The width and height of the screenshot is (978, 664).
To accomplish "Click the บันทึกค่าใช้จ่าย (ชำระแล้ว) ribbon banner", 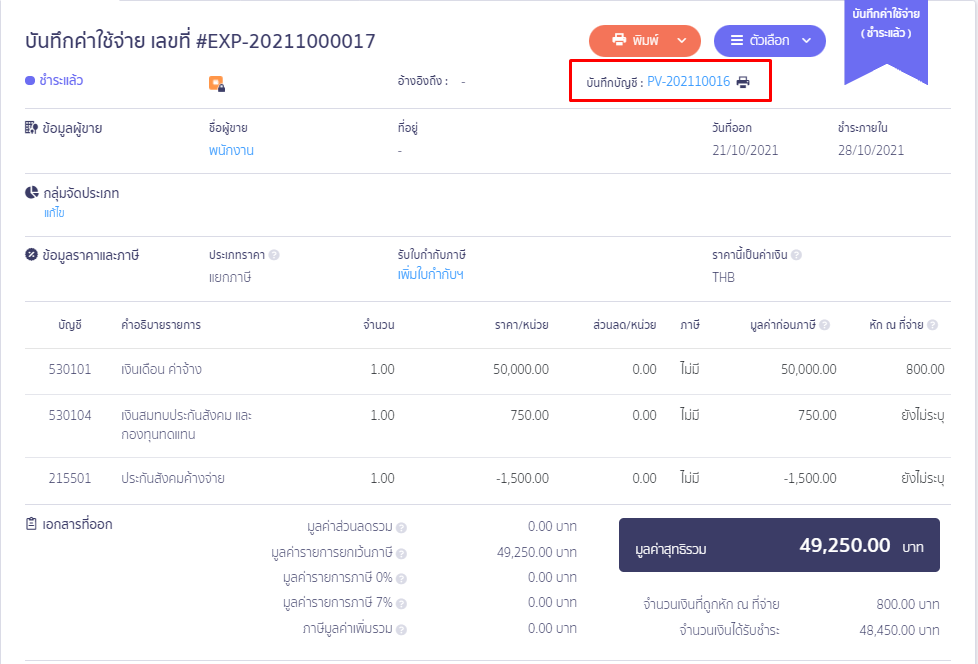I will point(886,41).
